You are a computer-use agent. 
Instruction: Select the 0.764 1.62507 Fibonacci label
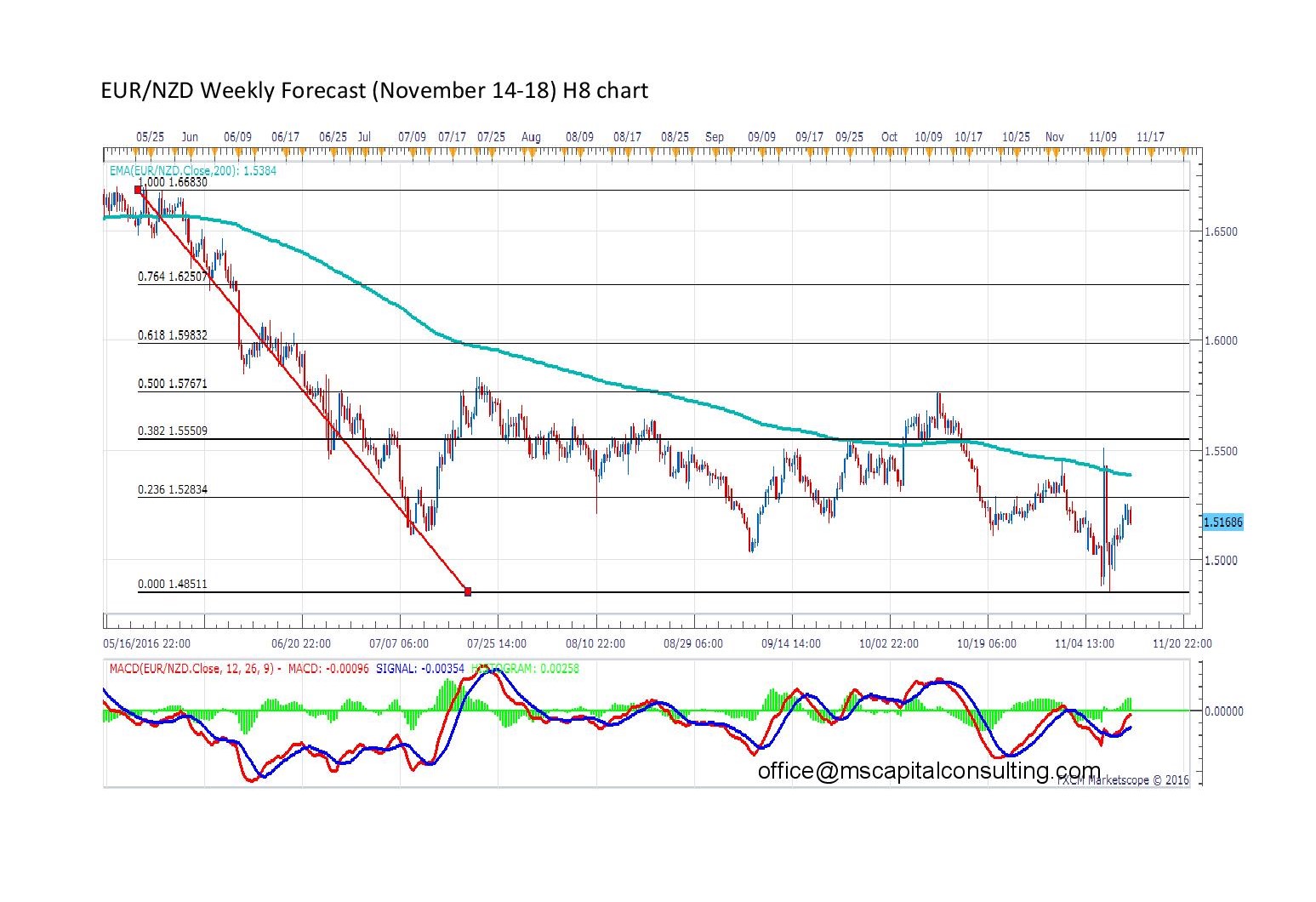coord(173,277)
